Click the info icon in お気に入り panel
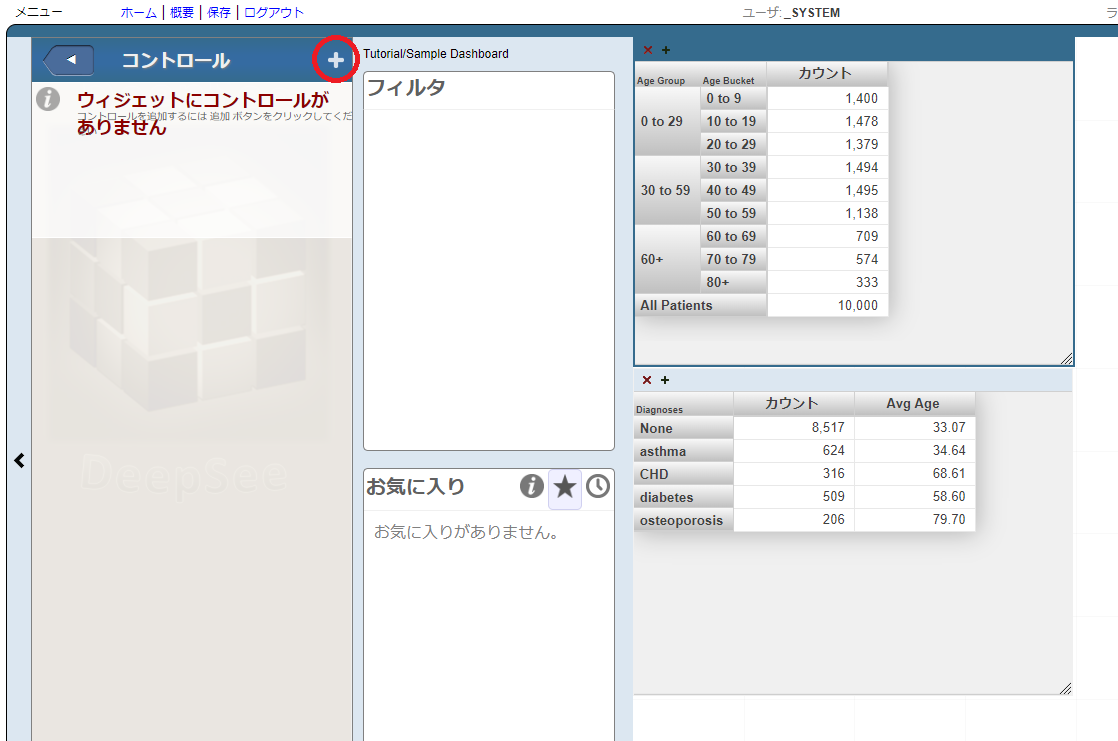 [532, 487]
